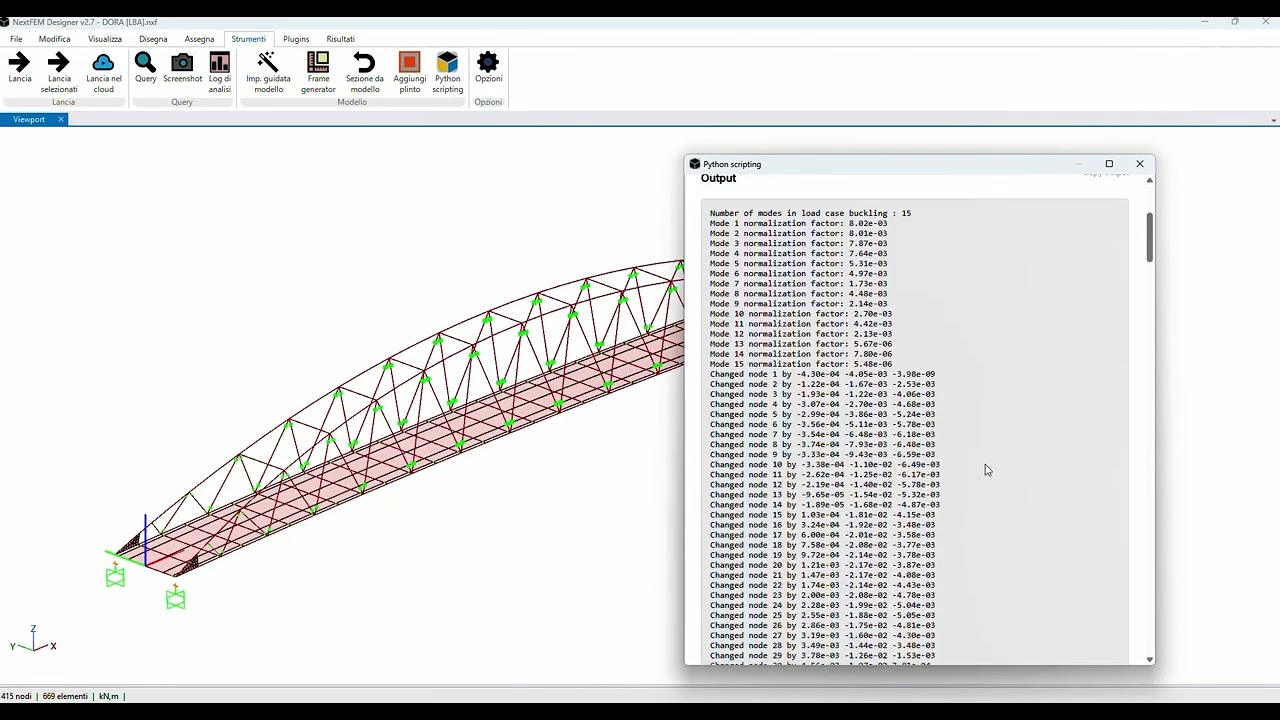Screen dimensions: 1280x720
Task: Click the "Changed node 20 by" output line
Action: click(x=822, y=565)
